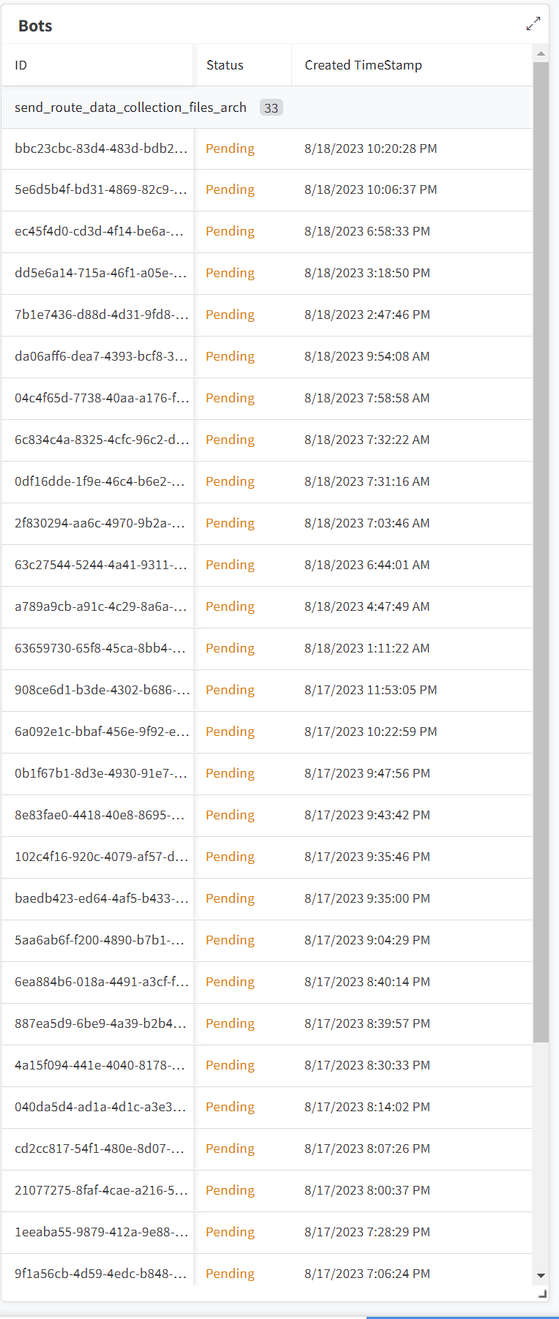Image resolution: width=559 pixels, height=1319 pixels.
Task: Select bot ID baedb423-ed64-4af5
Action: (100, 899)
